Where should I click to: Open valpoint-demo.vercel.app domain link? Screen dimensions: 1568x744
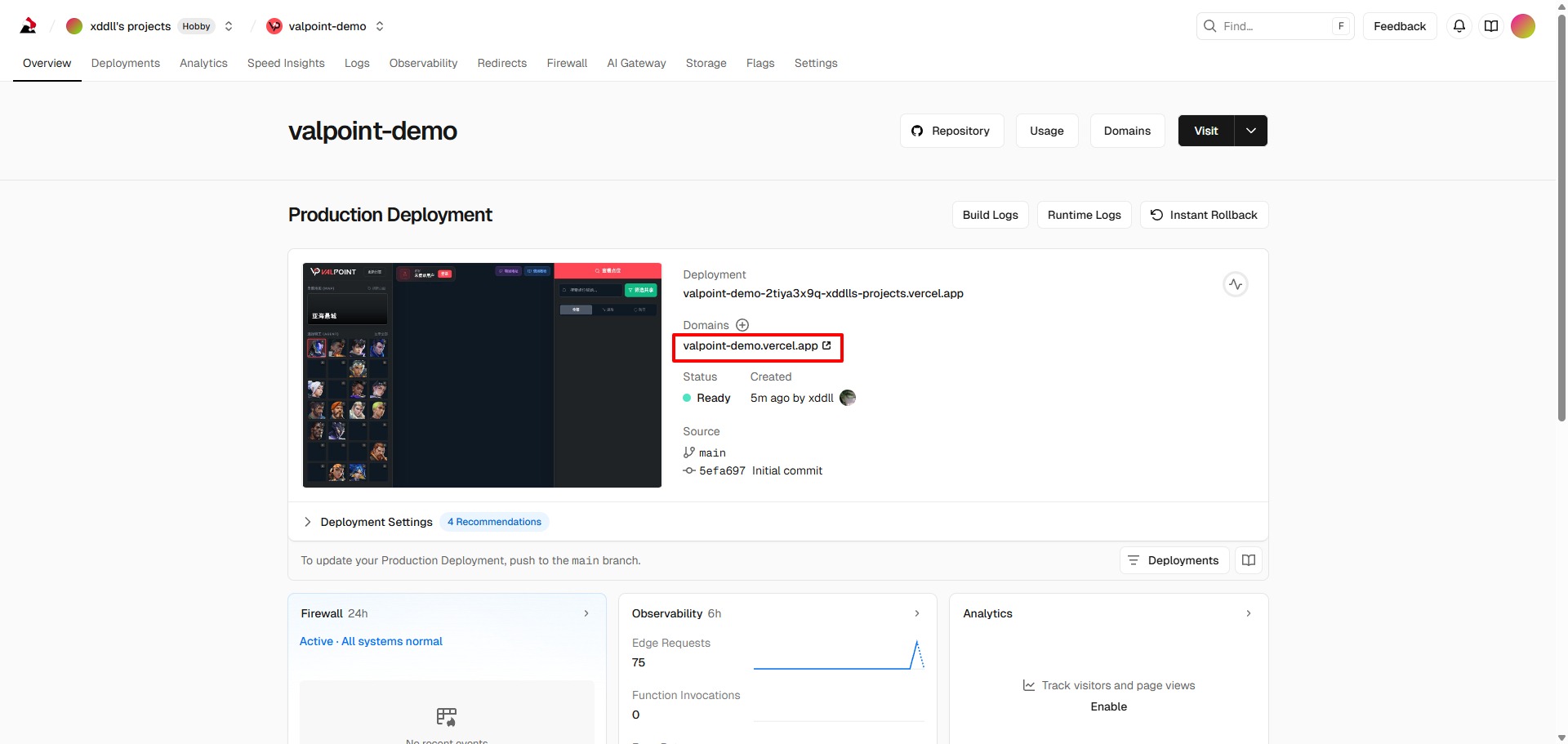(757, 346)
